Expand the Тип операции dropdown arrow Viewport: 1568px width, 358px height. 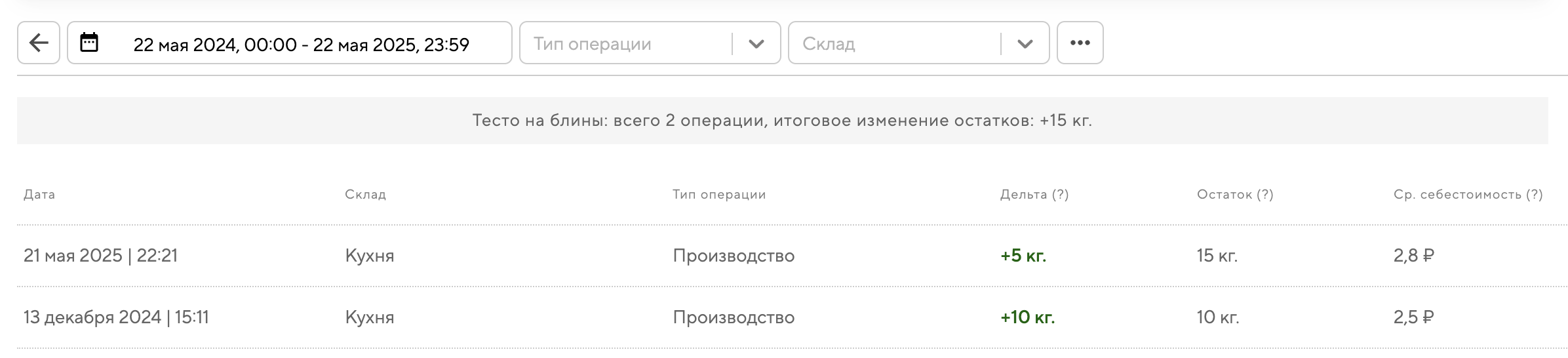click(756, 44)
